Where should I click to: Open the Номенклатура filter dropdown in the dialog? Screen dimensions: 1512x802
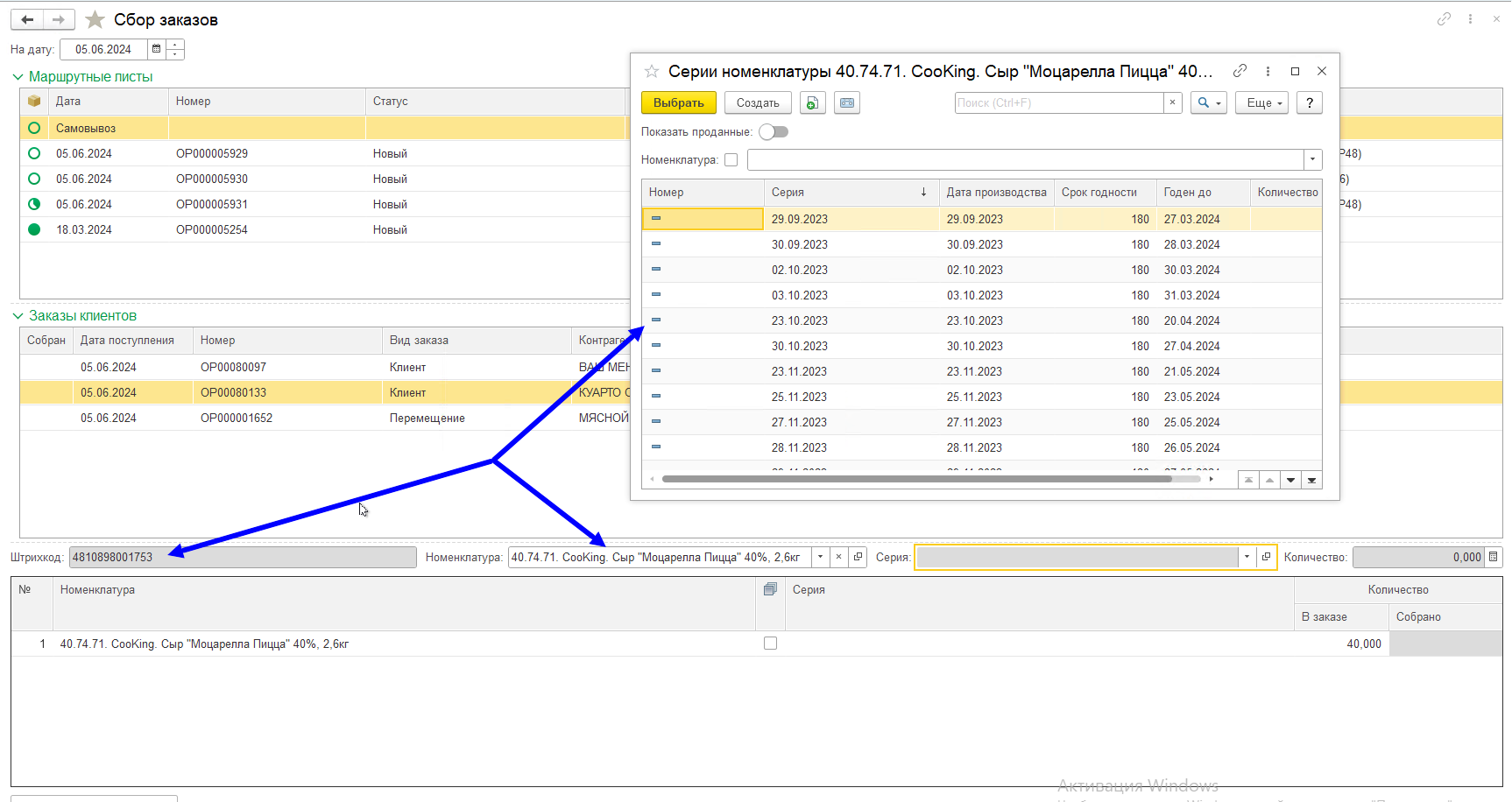tap(1312, 160)
